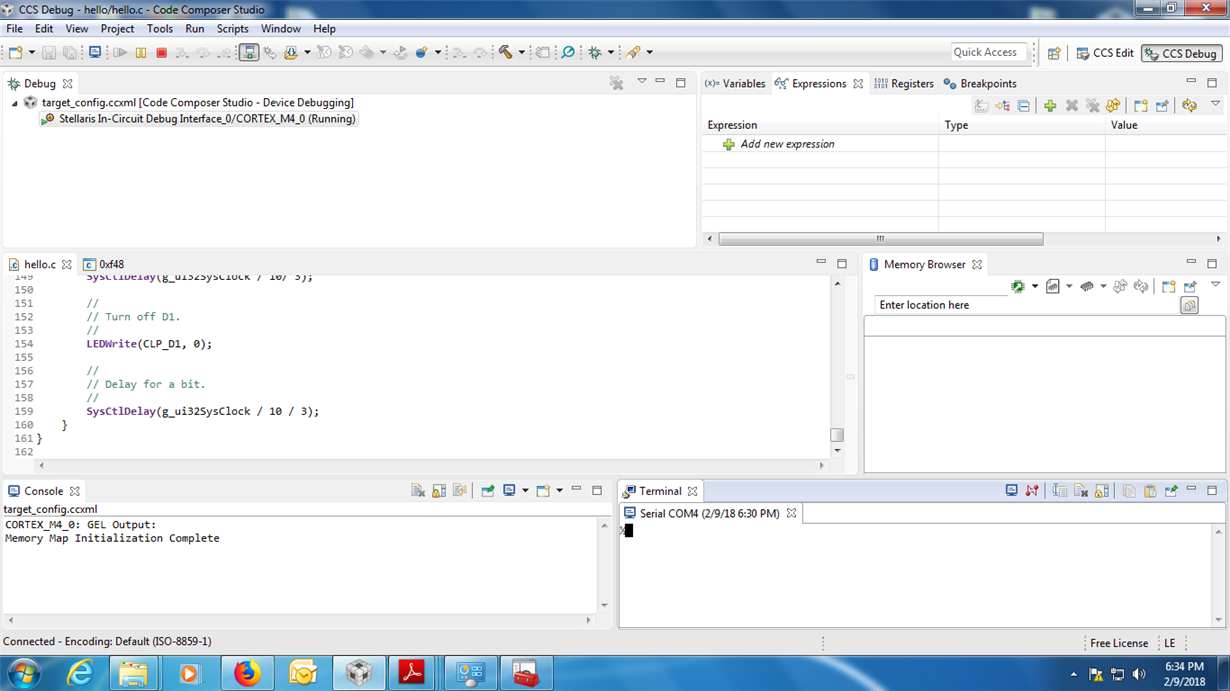Toggle Show Logical Structure icon in Expressions toolbar
Screen dimensions: 1230x691
click(x=1002, y=106)
